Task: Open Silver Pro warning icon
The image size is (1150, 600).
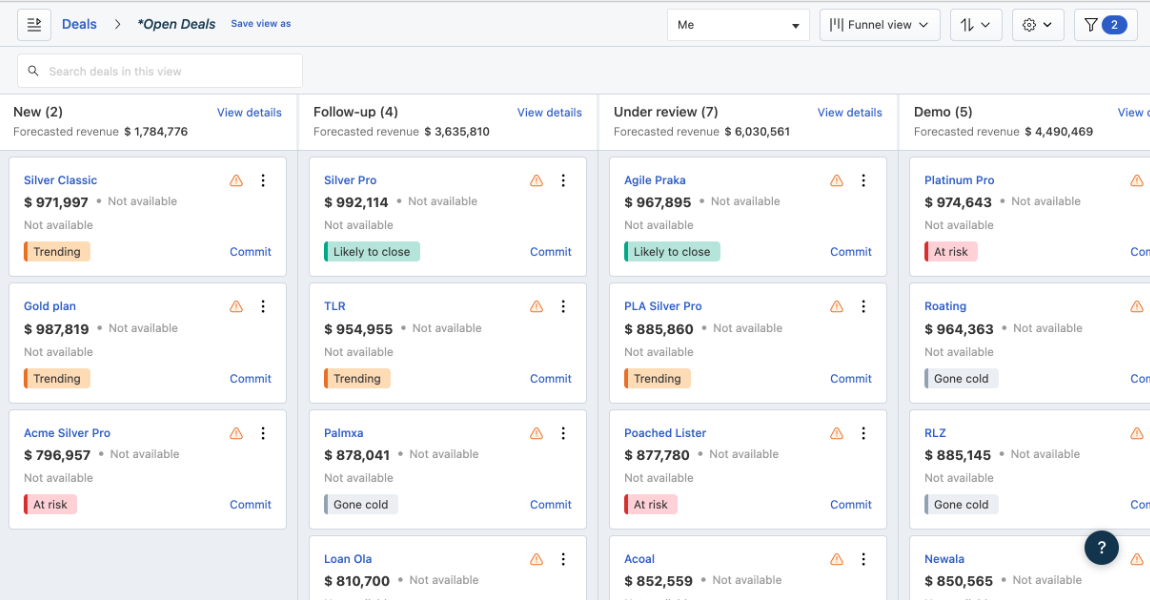Action: pyautogui.click(x=536, y=180)
